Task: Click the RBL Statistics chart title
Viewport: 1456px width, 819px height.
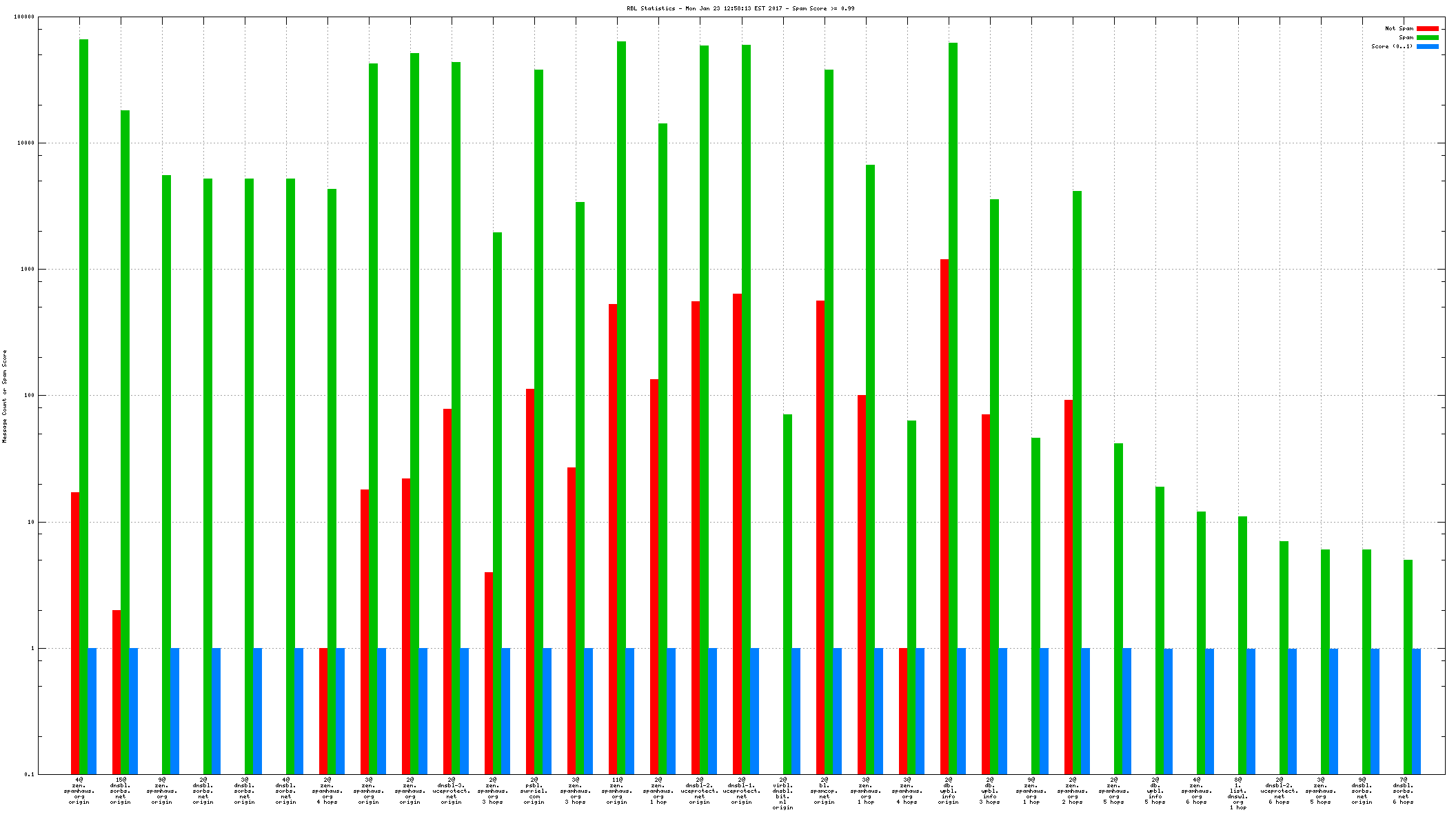Action: click(740, 9)
